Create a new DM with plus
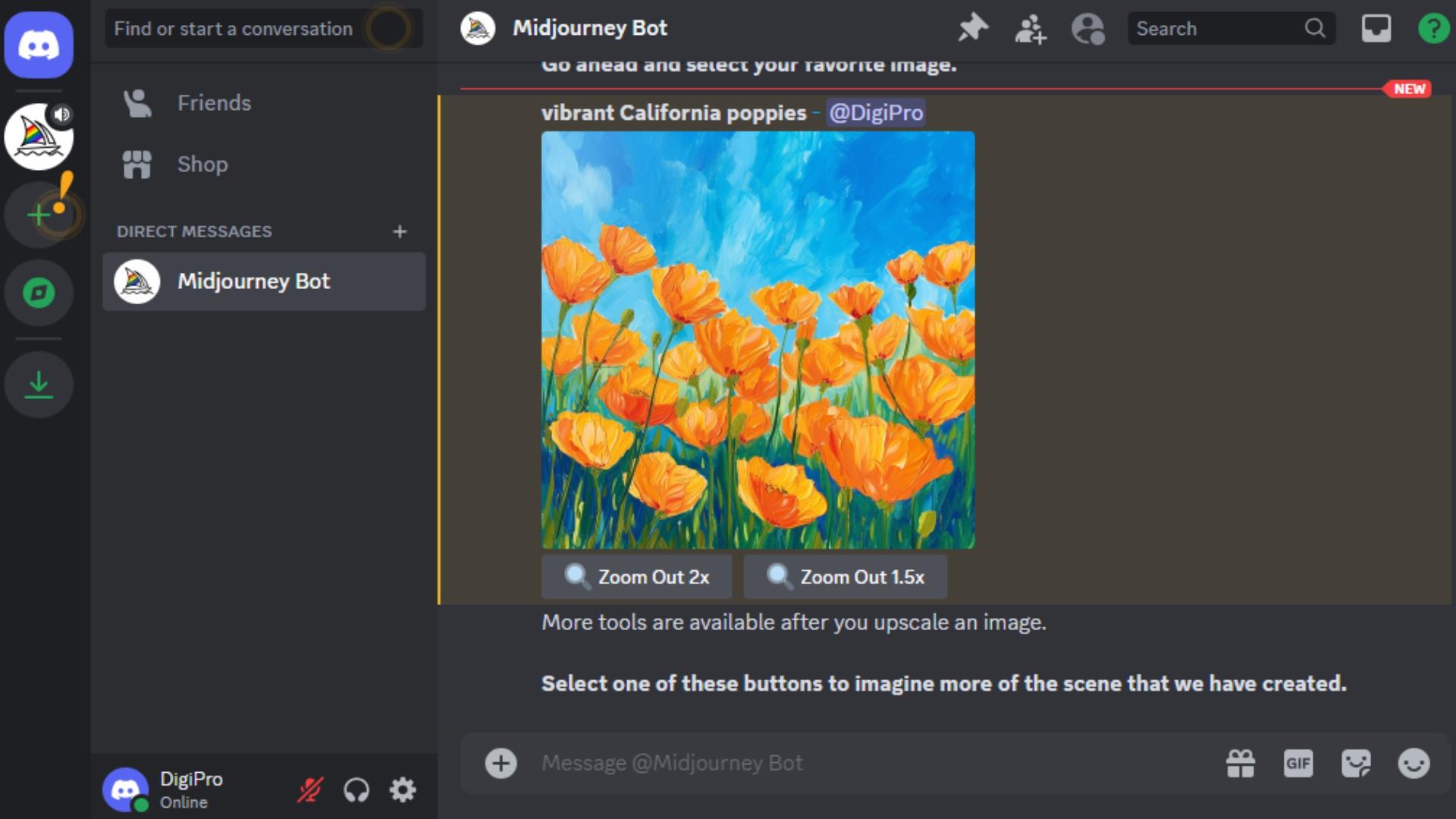Viewport: 1456px width, 819px height. [x=400, y=231]
